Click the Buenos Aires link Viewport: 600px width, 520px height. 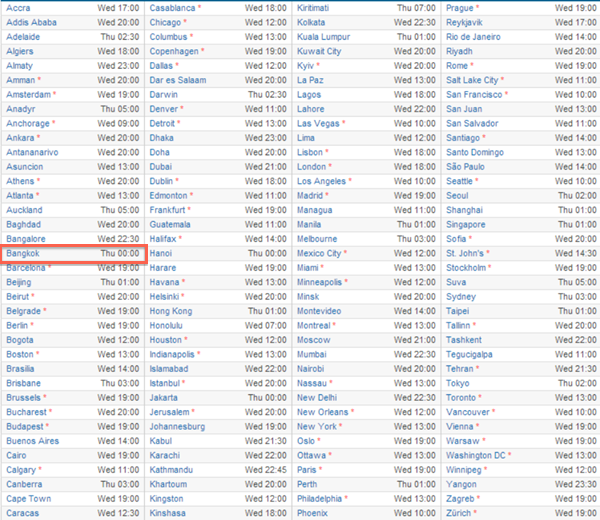point(32,440)
